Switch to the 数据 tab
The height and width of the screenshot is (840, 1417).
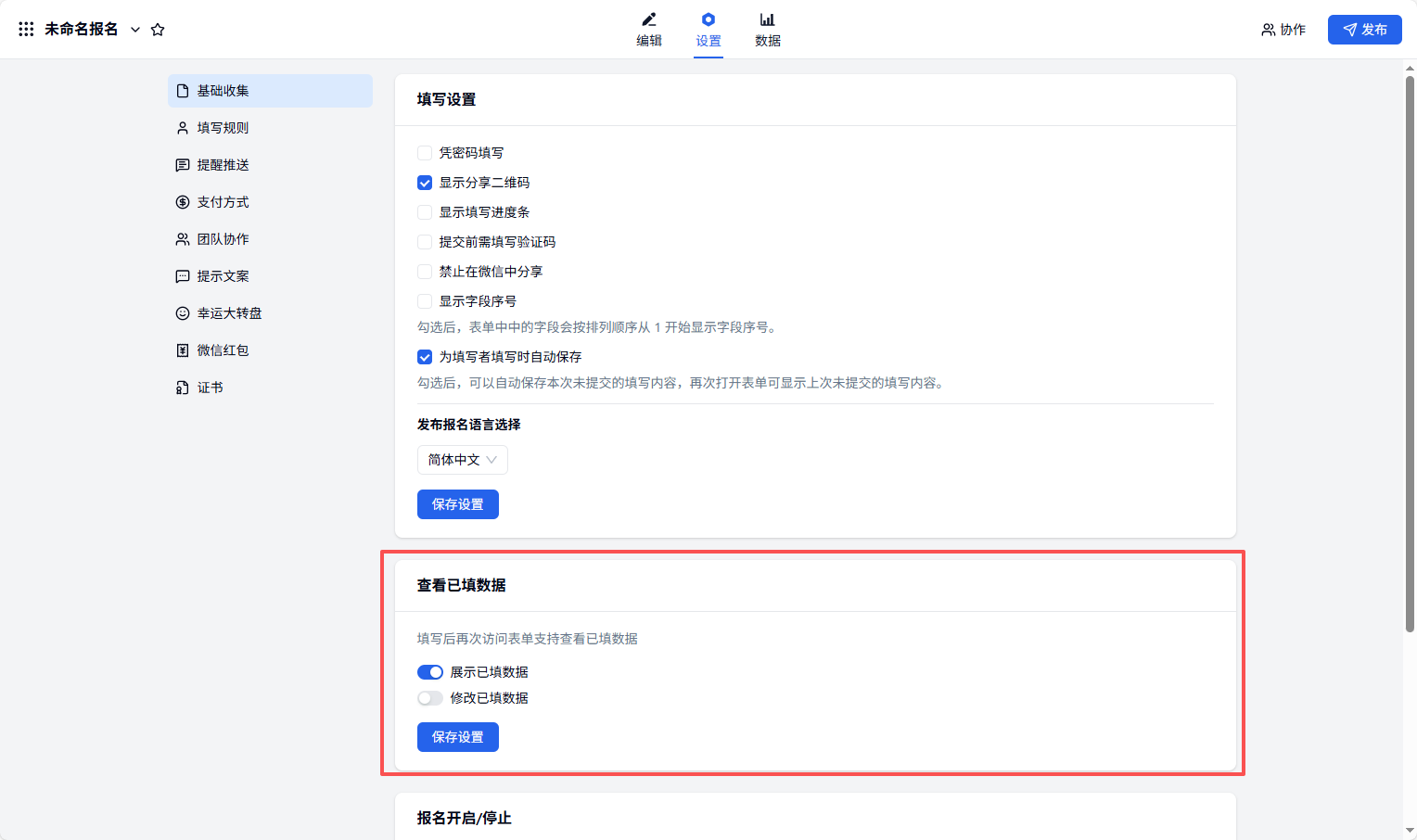point(767,30)
